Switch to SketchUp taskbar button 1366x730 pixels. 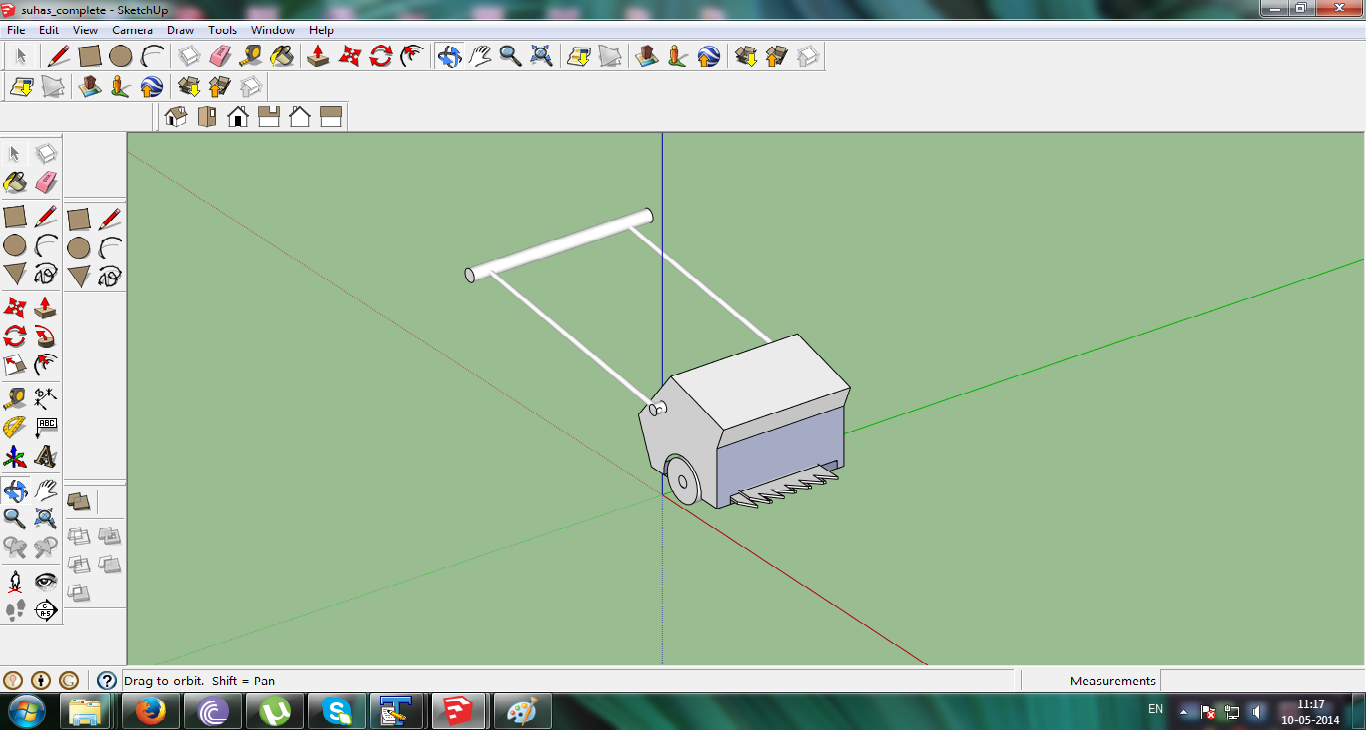pyautogui.click(x=459, y=711)
